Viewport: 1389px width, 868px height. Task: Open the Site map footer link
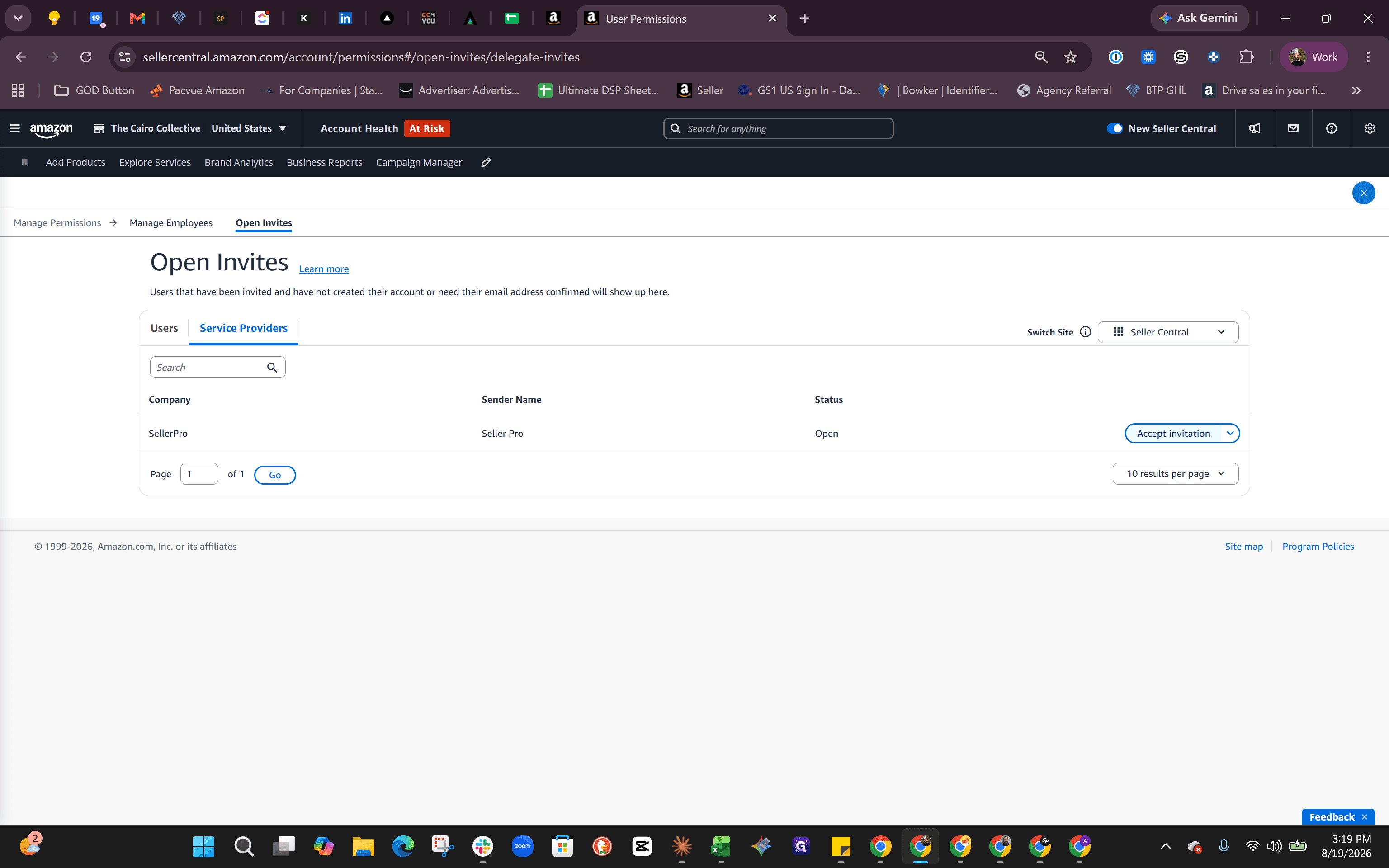(x=1244, y=547)
